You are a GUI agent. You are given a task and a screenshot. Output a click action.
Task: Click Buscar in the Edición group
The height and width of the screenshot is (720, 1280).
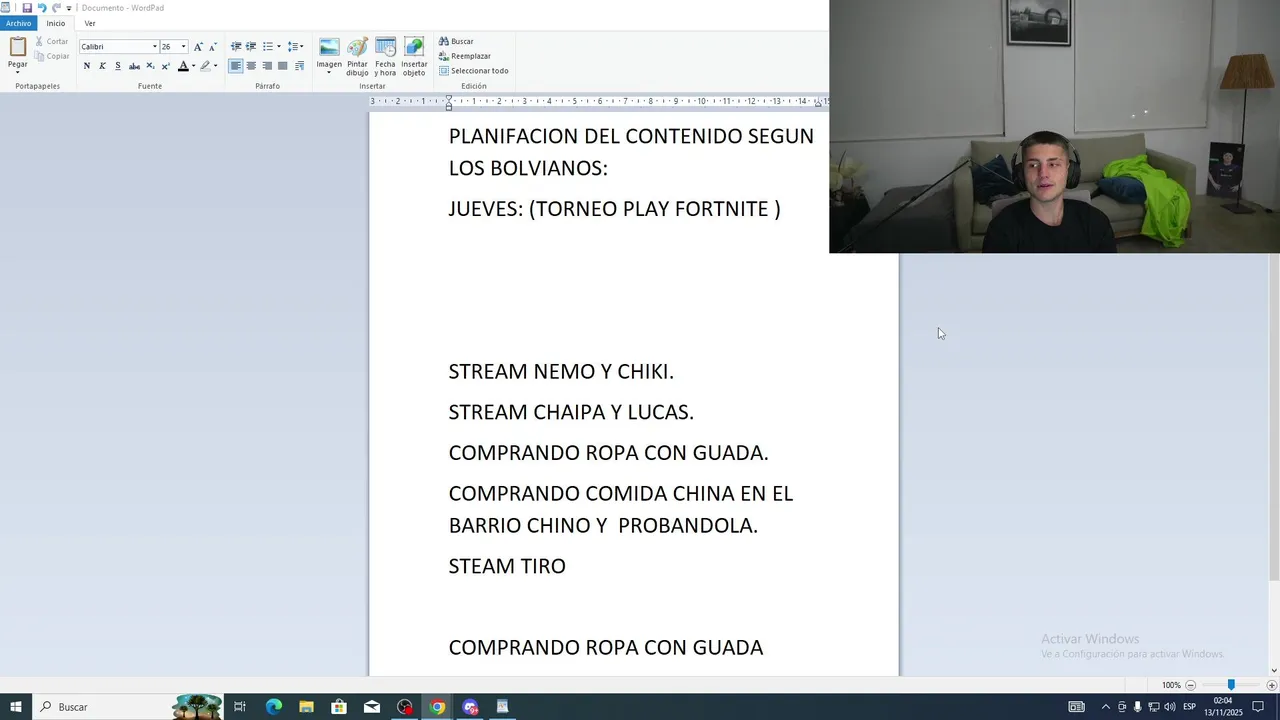[x=456, y=42]
